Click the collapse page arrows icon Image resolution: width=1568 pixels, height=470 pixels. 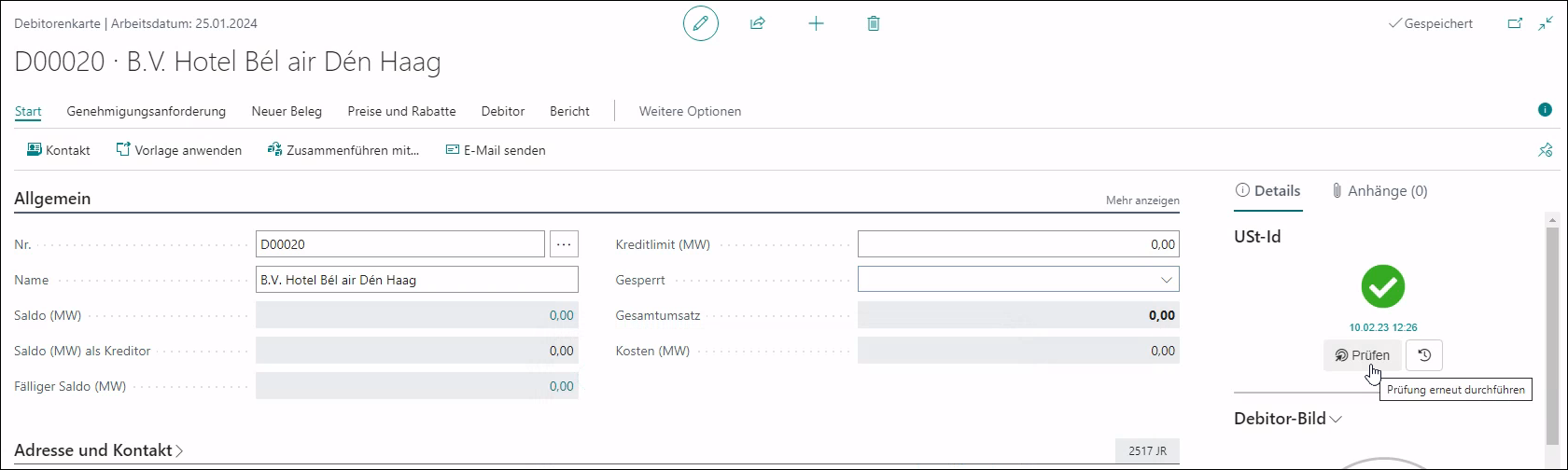click(x=1546, y=24)
